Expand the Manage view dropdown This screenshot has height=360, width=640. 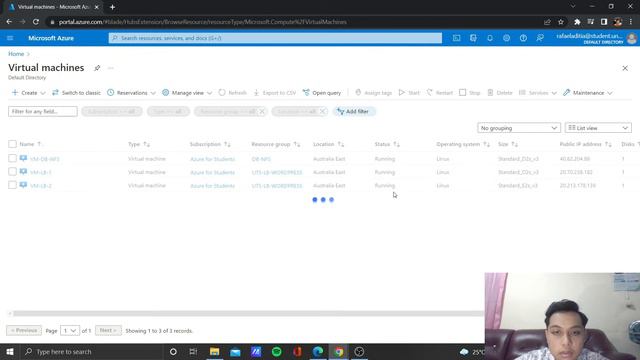[187, 93]
